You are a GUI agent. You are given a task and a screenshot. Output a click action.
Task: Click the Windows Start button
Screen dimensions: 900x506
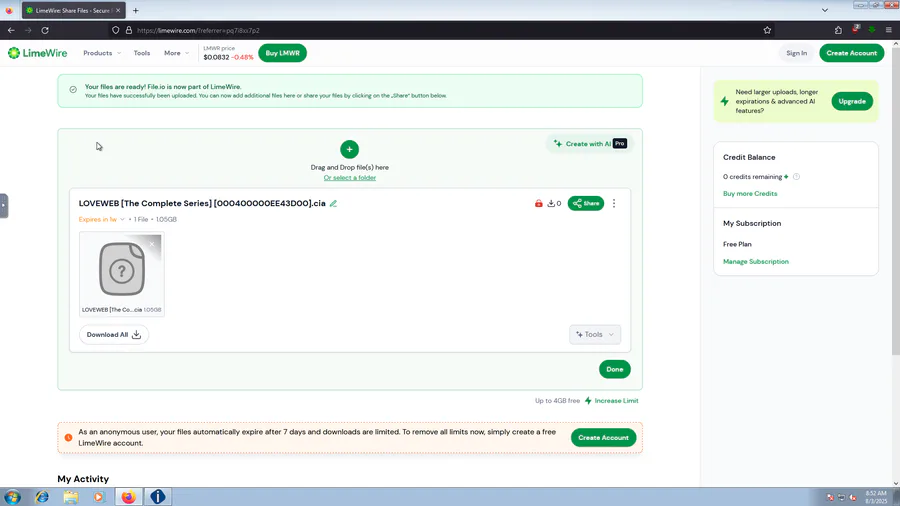(12, 497)
